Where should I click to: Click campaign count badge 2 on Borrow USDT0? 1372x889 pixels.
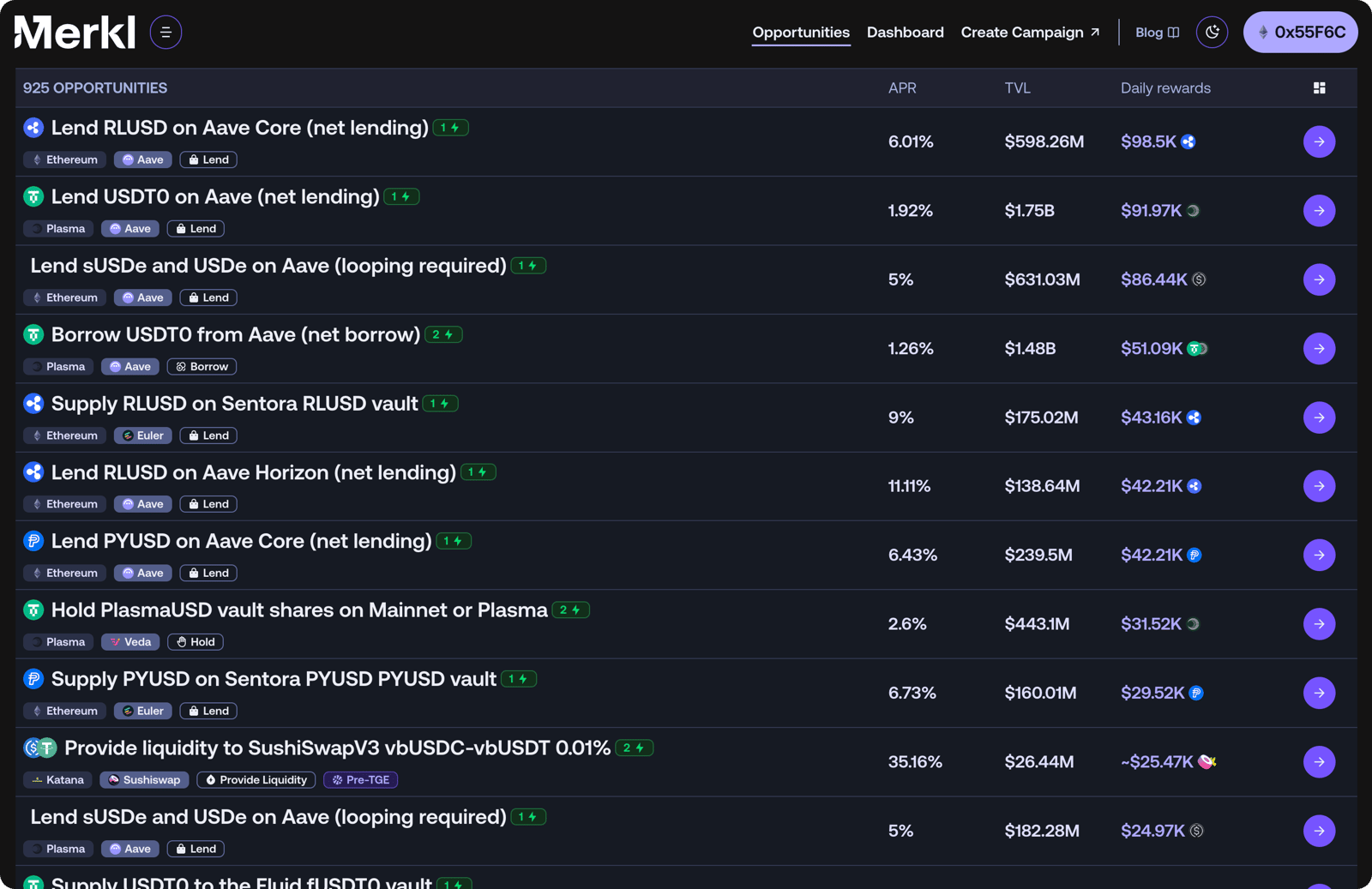coord(443,335)
